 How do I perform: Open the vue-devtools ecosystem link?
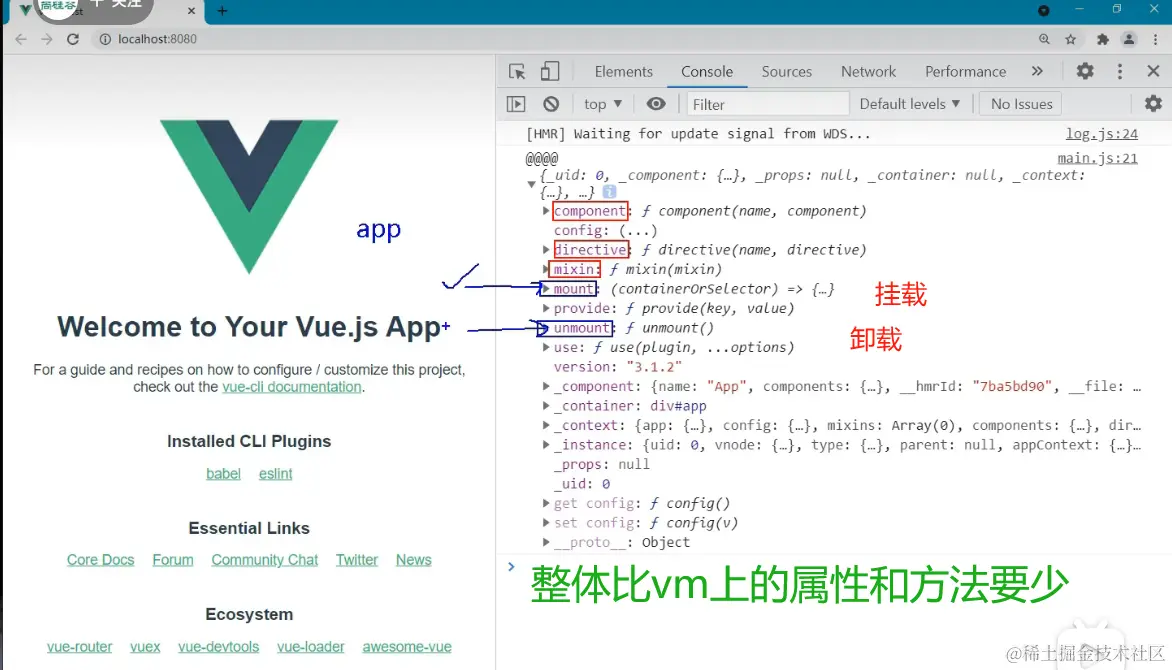(x=218, y=647)
